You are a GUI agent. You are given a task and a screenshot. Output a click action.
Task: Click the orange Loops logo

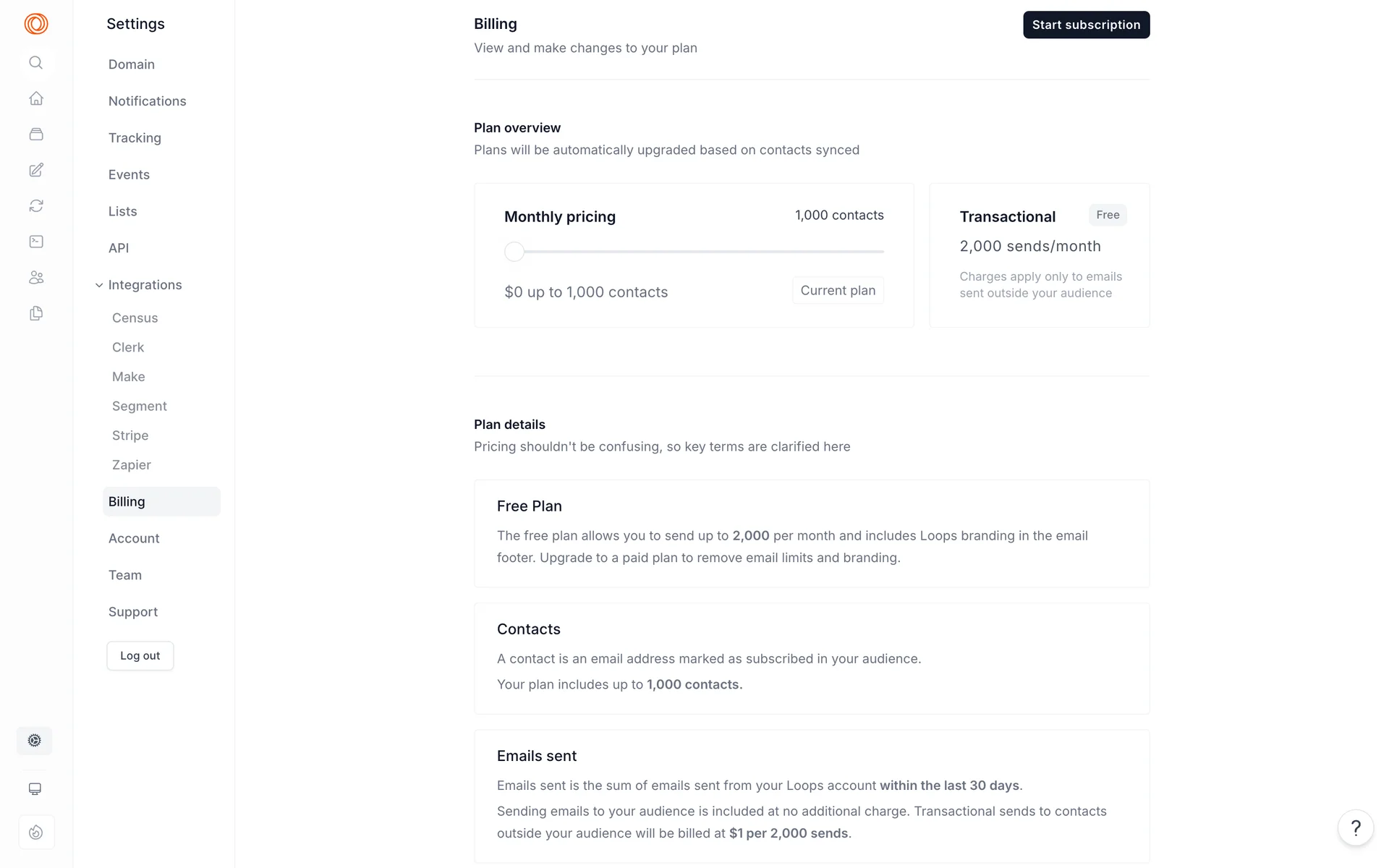(x=36, y=24)
